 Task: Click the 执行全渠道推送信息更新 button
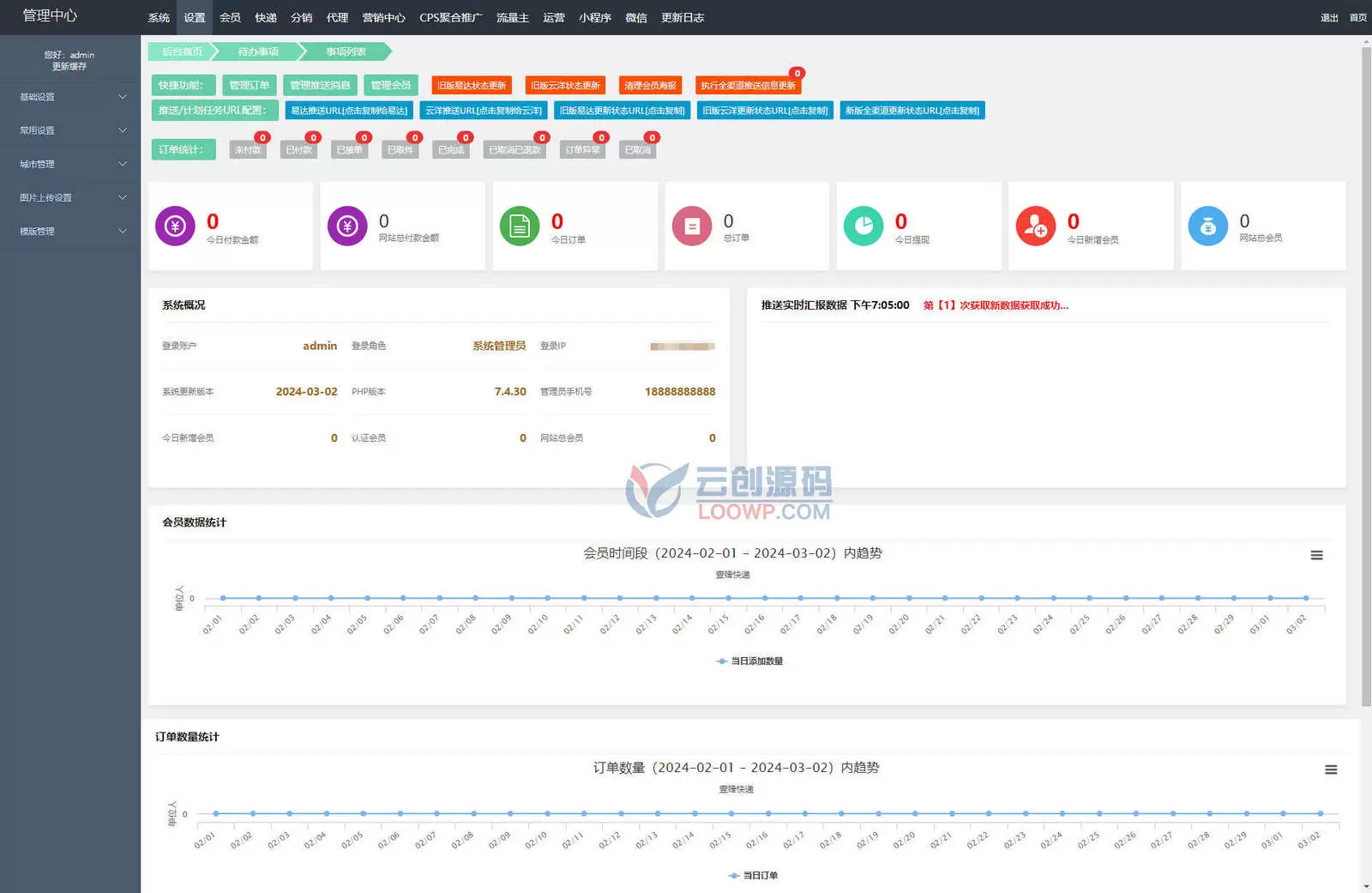pyautogui.click(x=748, y=85)
